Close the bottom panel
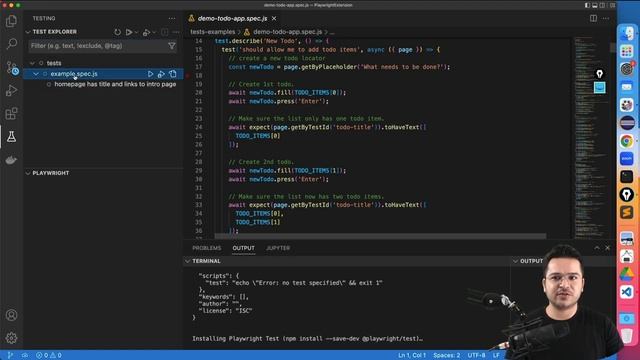 point(607,248)
